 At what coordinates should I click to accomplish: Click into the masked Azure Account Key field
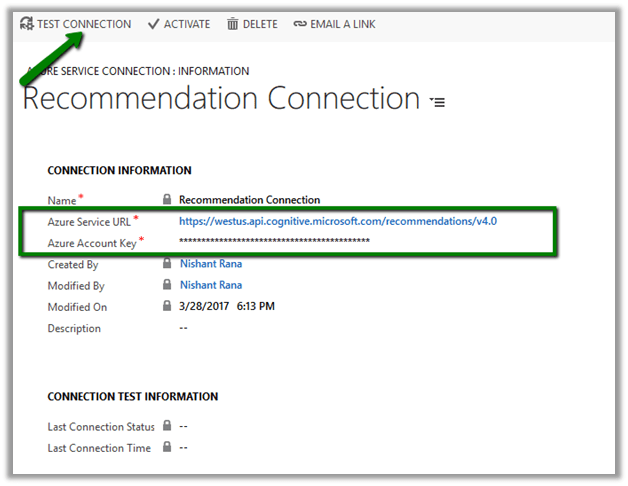pyautogui.click(x=274, y=242)
